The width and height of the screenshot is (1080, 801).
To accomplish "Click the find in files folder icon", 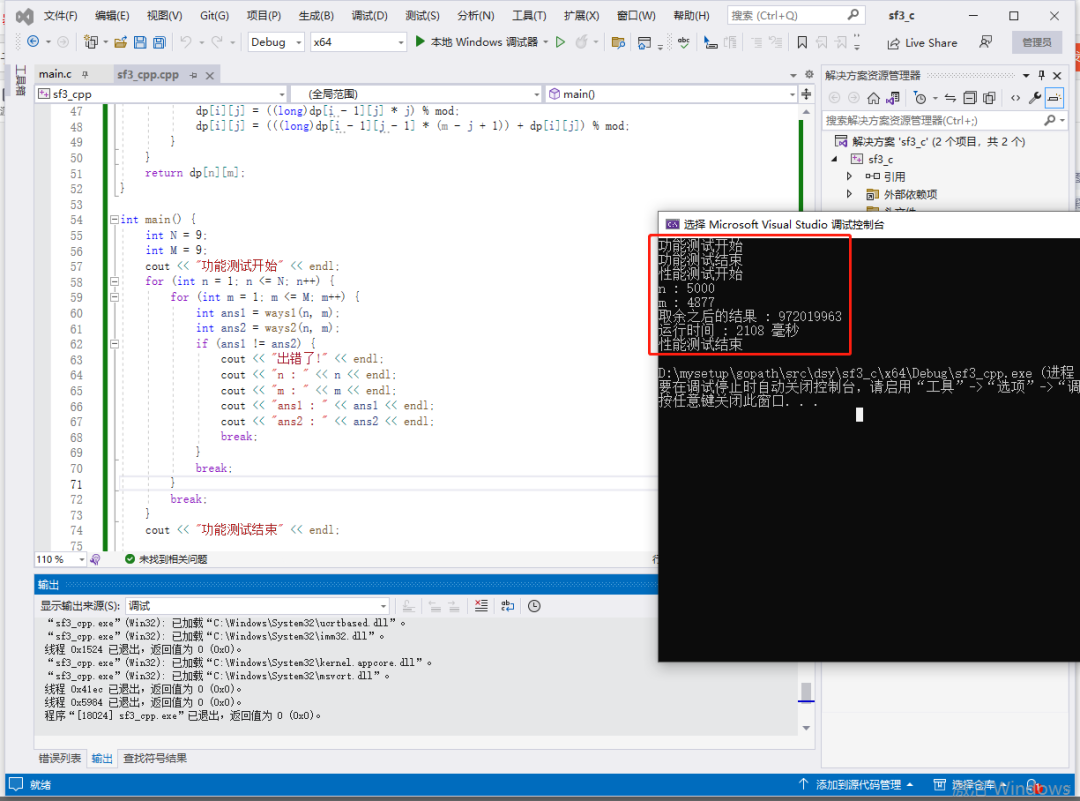I will click(x=618, y=43).
